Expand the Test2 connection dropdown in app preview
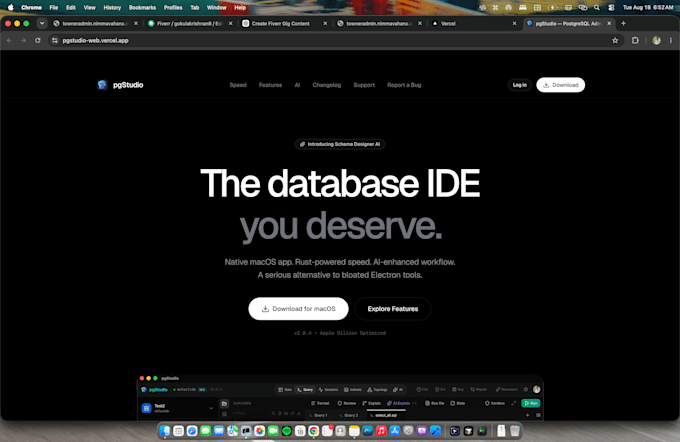 coord(211,408)
